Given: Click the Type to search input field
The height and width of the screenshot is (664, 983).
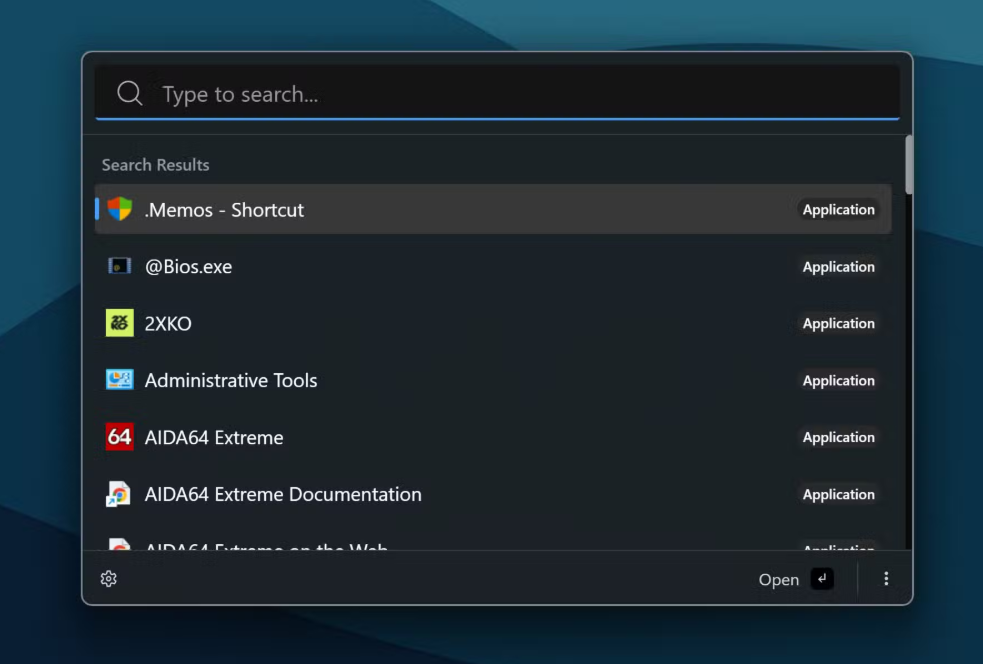Looking at the screenshot, I should pos(497,93).
